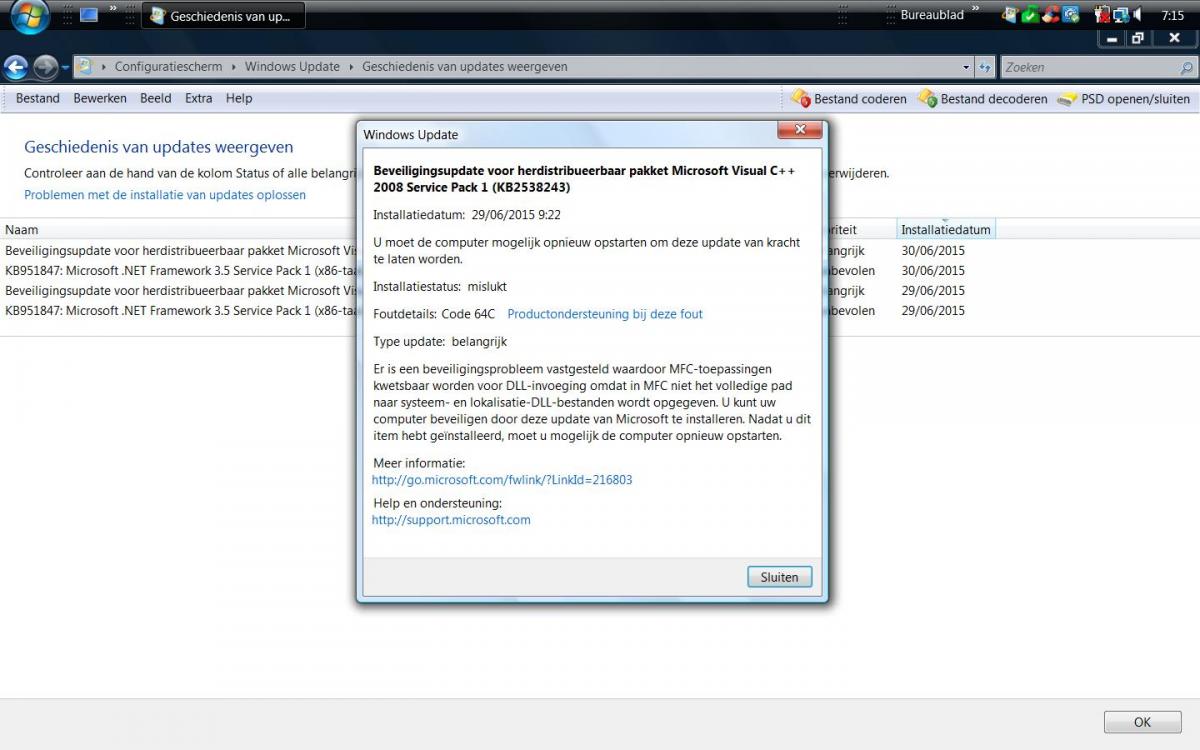This screenshot has height=750, width=1200.
Task: Click the Forward arrow navigation button
Action: (45, 67)
